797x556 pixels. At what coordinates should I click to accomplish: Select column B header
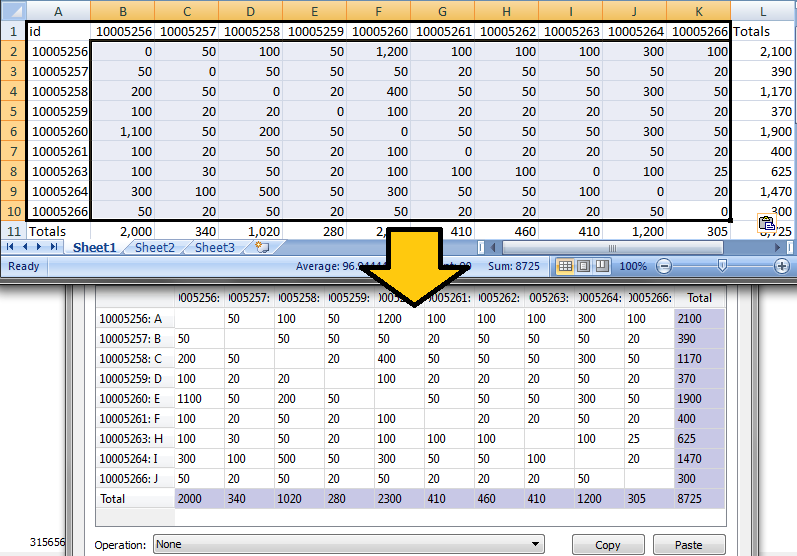pyautogui.click(x=122, y=11)
